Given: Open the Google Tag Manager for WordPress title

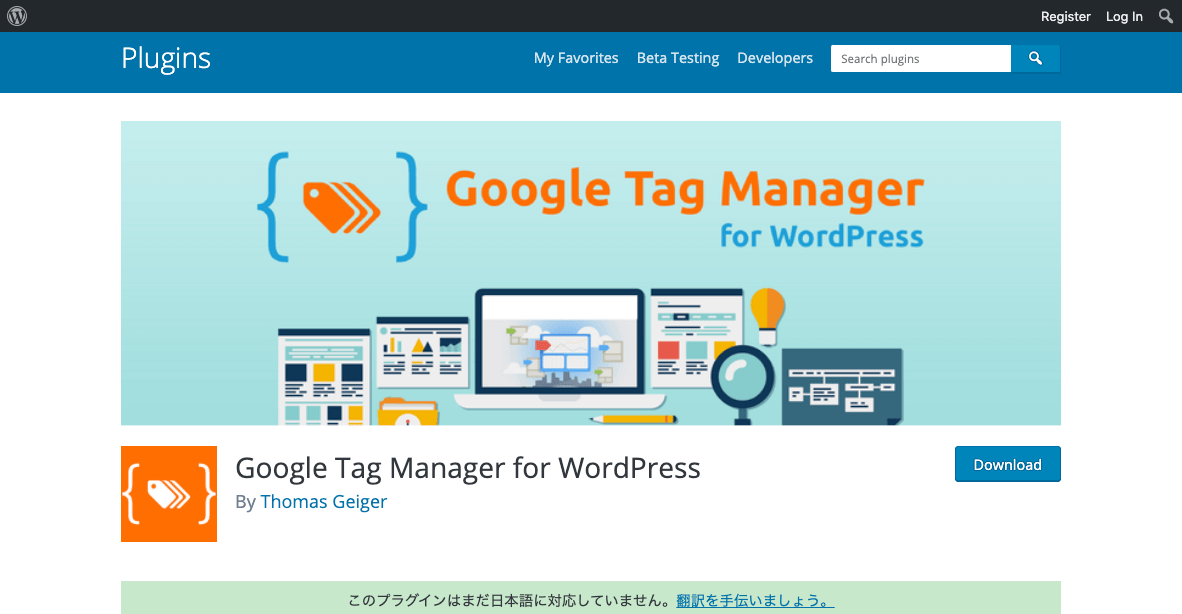Looking at the screenshot, I should coord(467,468).
